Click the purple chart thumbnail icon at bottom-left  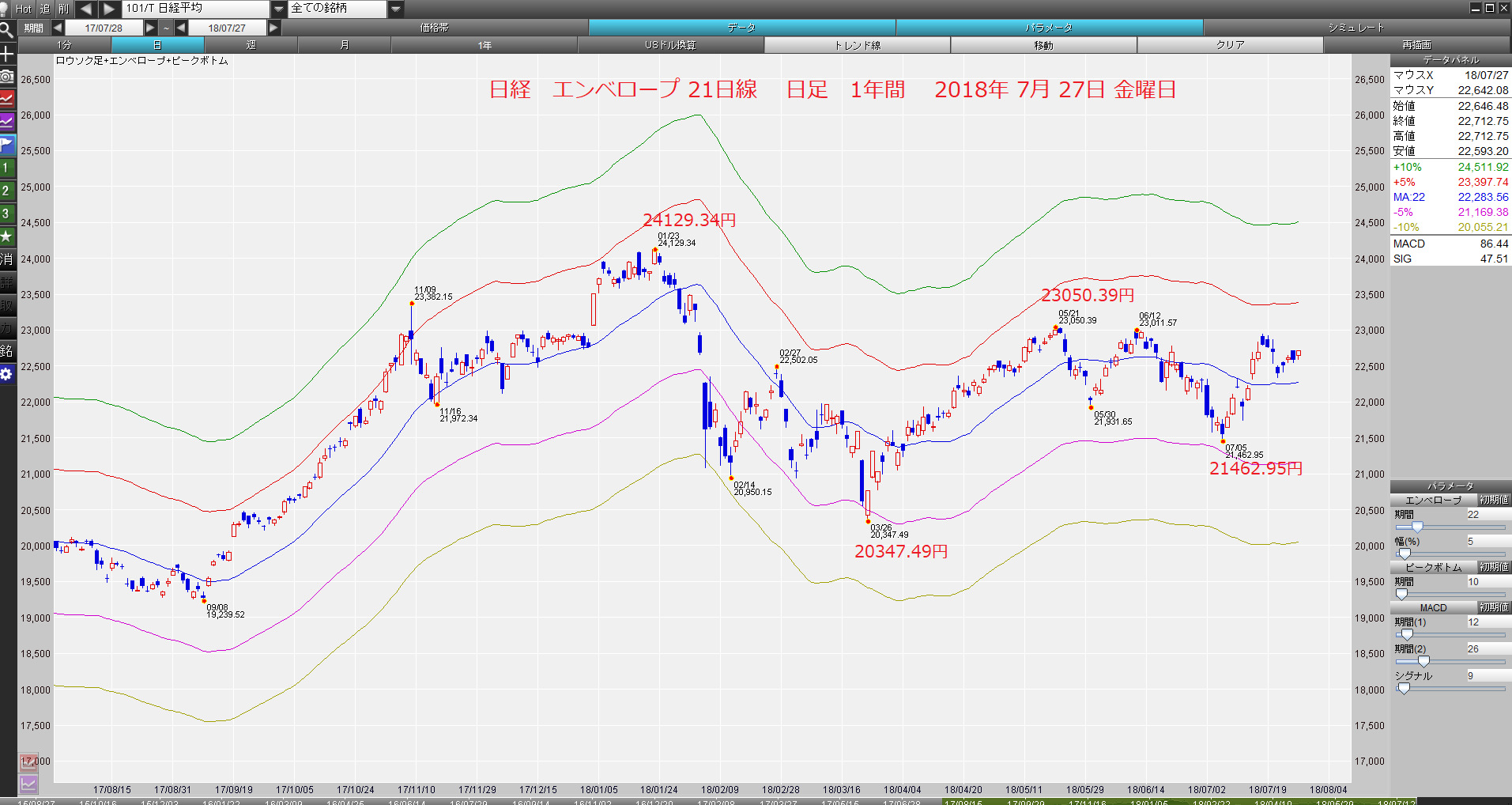28,784
